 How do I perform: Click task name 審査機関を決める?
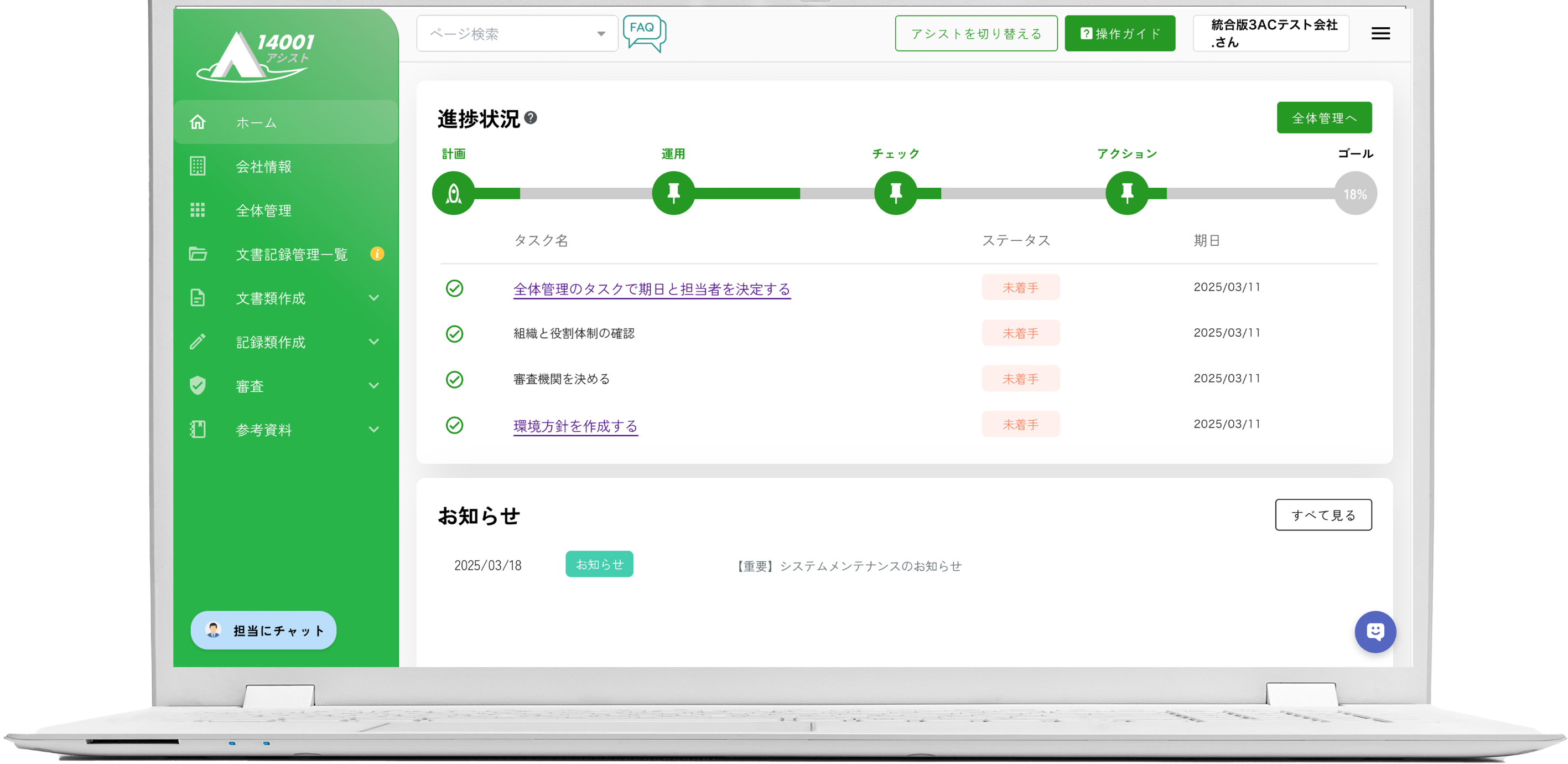coord(561,379)
